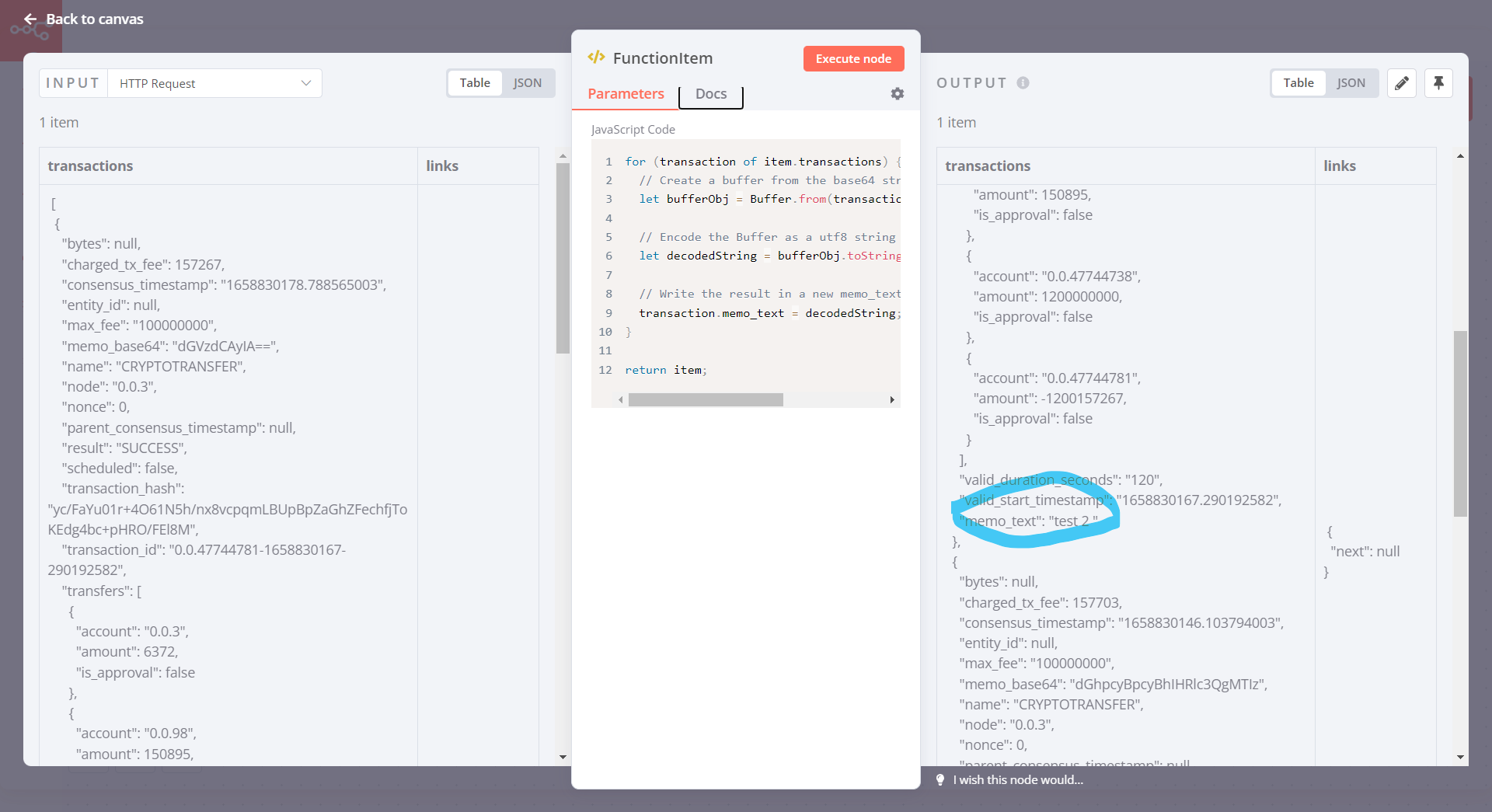1492x812 pixels.
Task: Click the back arrow icon
Action: 30,19
